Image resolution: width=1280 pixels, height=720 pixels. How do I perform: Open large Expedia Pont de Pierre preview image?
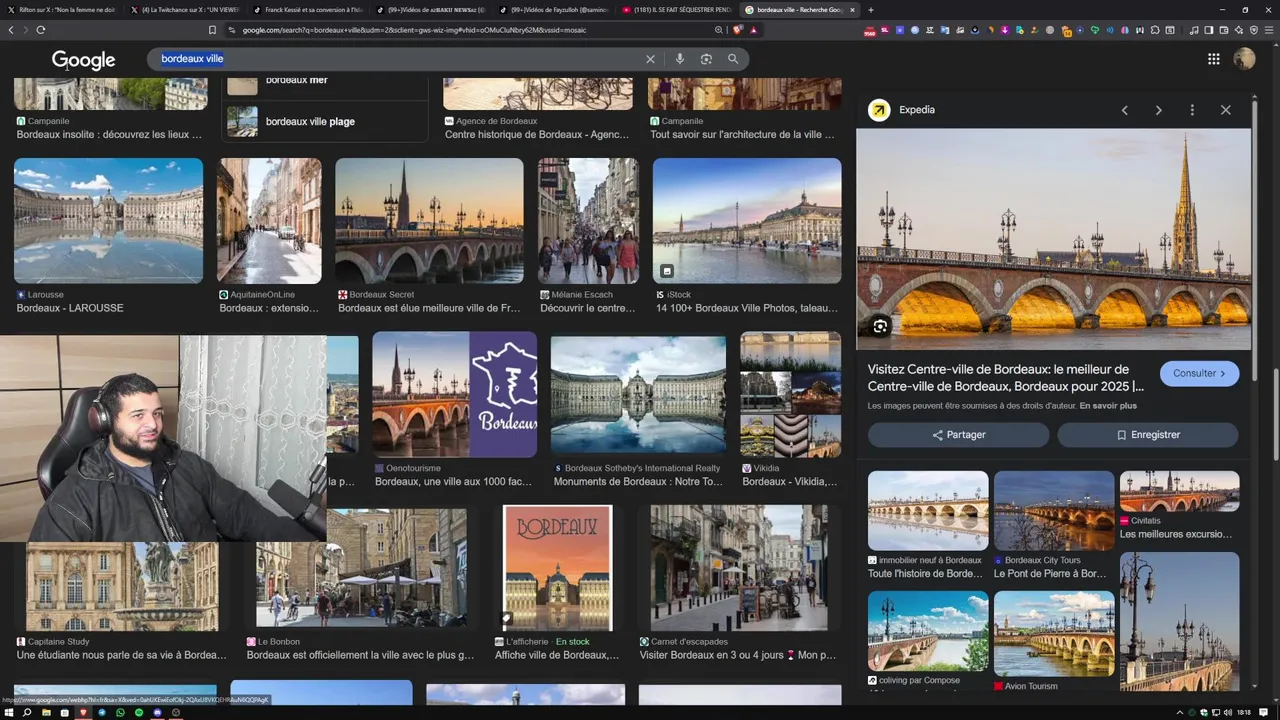(x=1053, y=239)
